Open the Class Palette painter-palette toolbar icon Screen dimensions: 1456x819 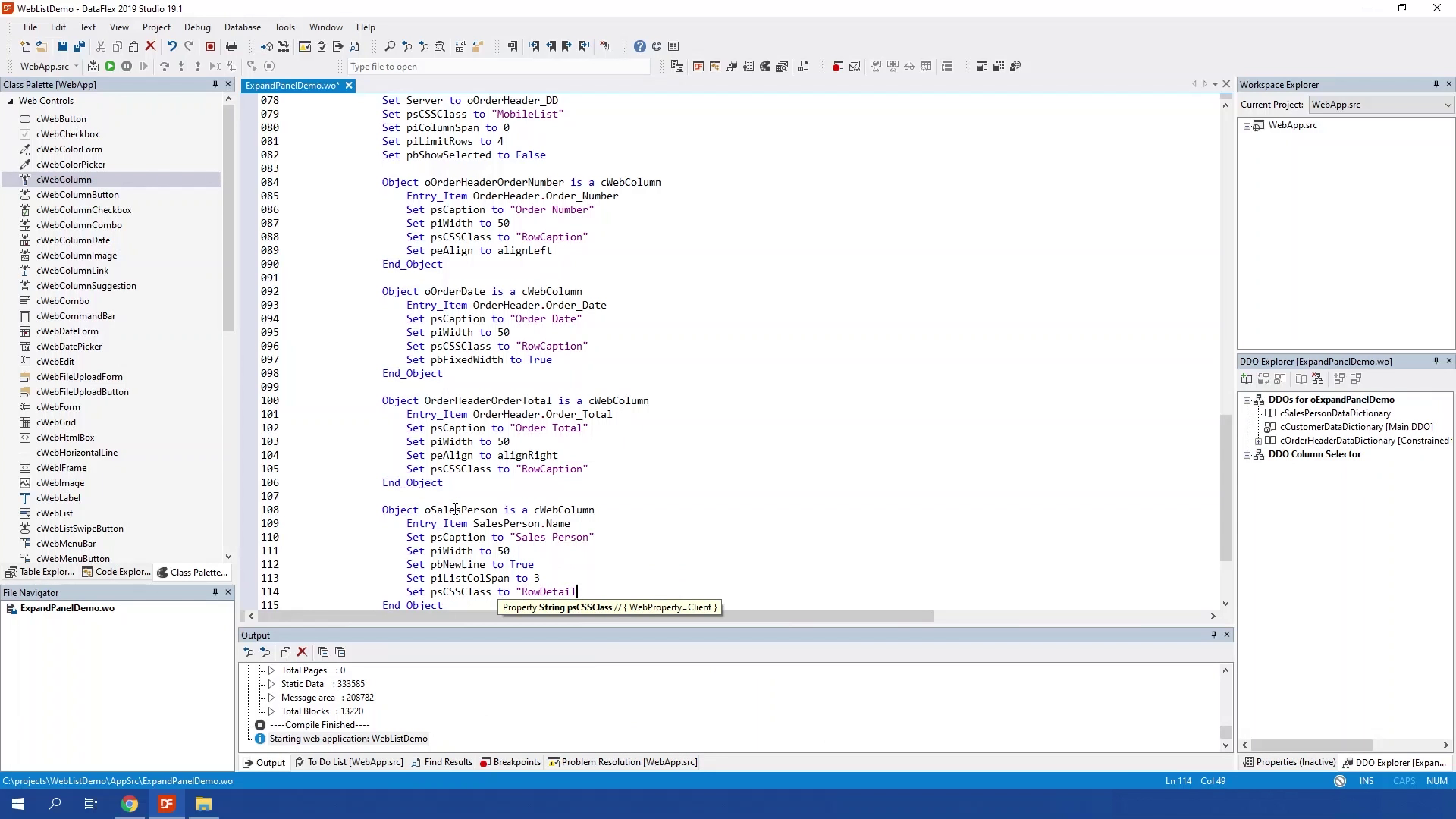[x=765, y=67]
